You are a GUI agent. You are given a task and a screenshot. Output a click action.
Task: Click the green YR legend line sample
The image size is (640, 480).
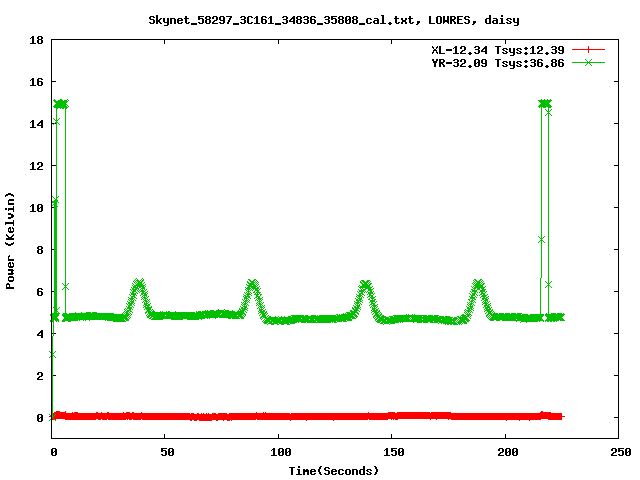point(588,62)
